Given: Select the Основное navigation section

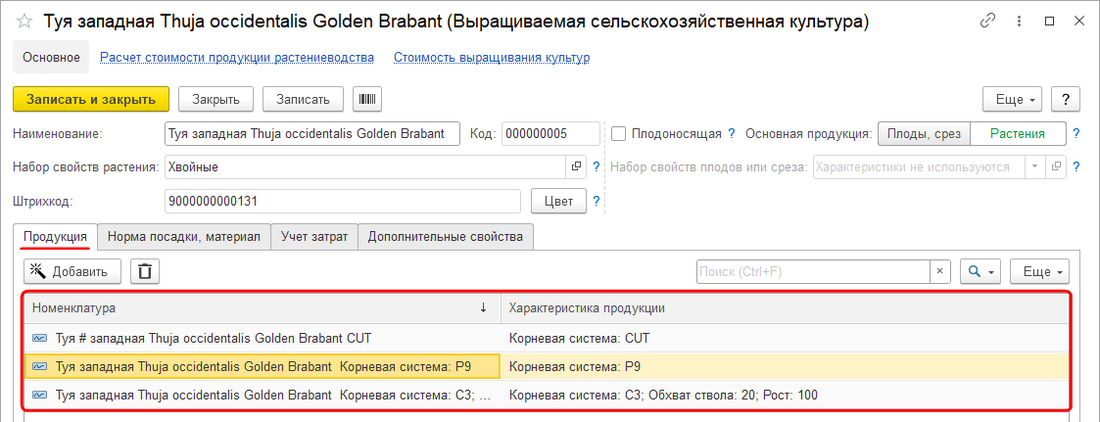Looking at the screenshot, I should pos(51,57).
